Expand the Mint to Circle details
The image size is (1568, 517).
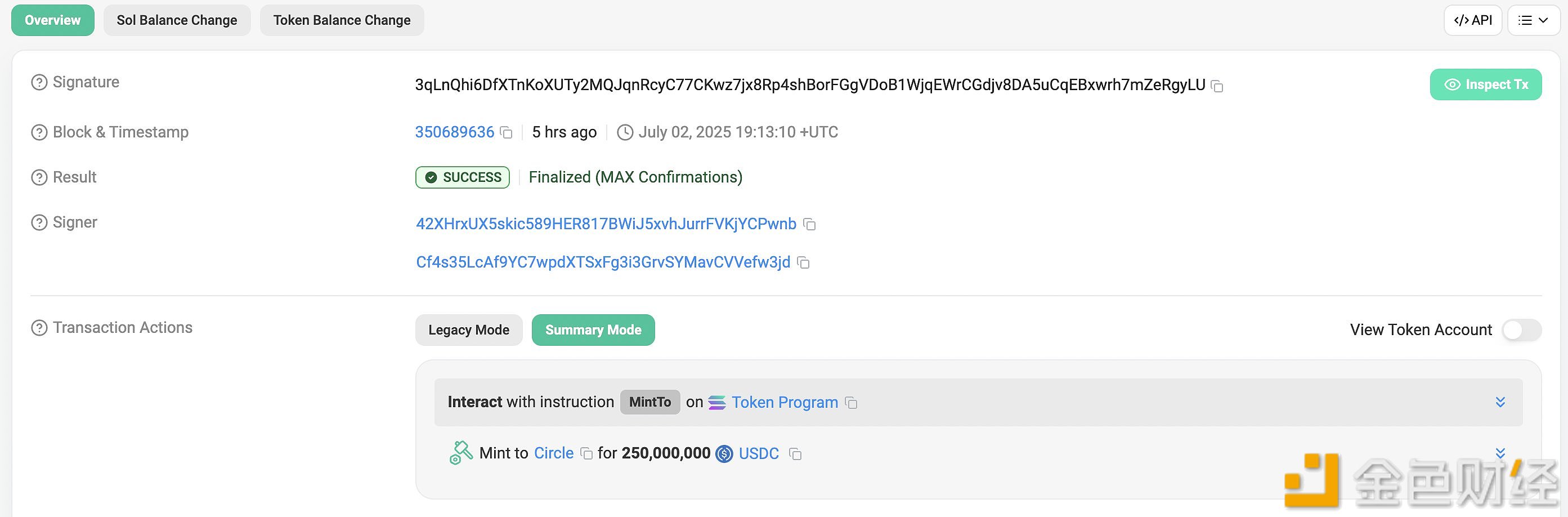(x=1500, y=453)
